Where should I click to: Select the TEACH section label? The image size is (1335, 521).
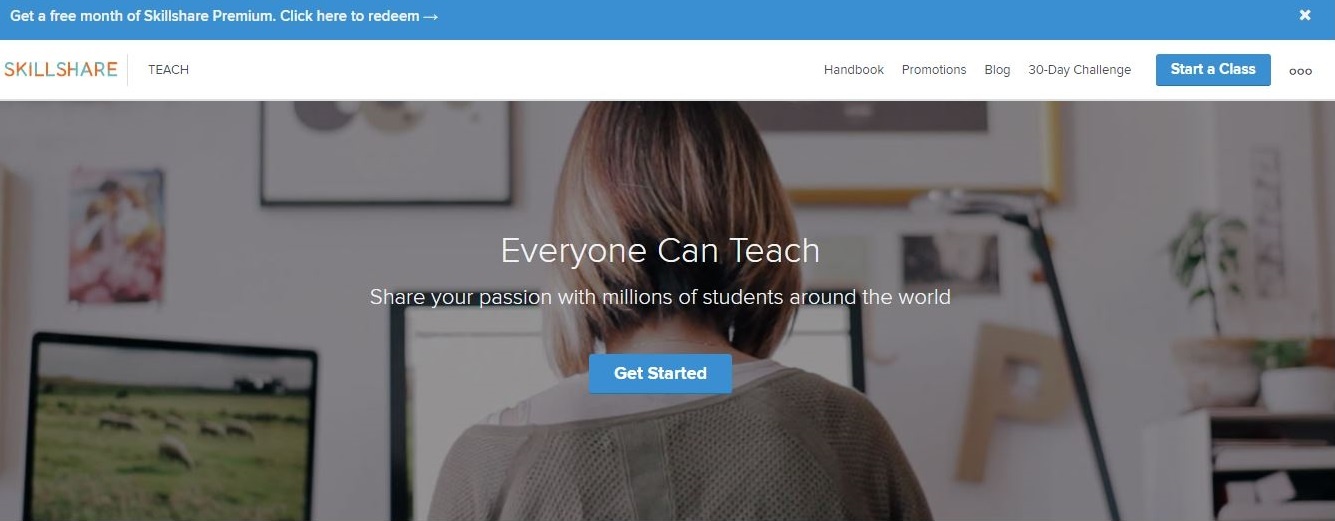[168, 70]
